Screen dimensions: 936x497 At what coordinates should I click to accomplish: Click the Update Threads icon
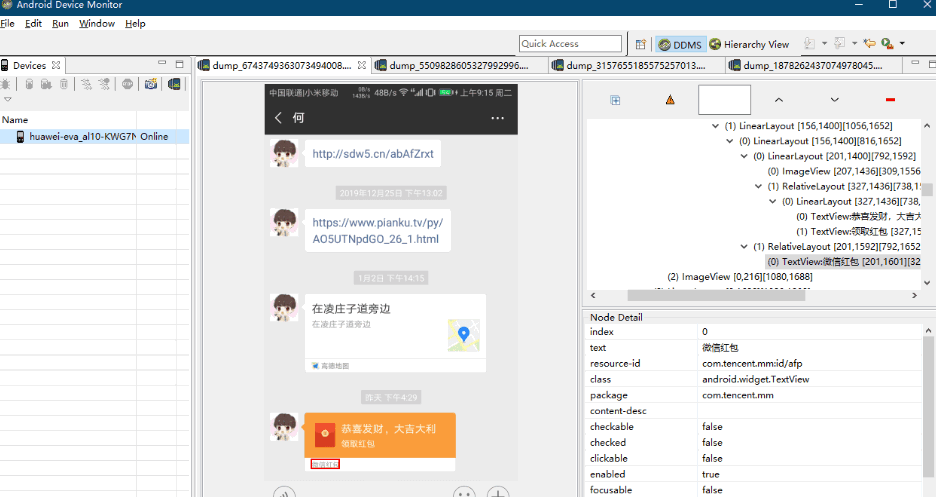point(87,84)
